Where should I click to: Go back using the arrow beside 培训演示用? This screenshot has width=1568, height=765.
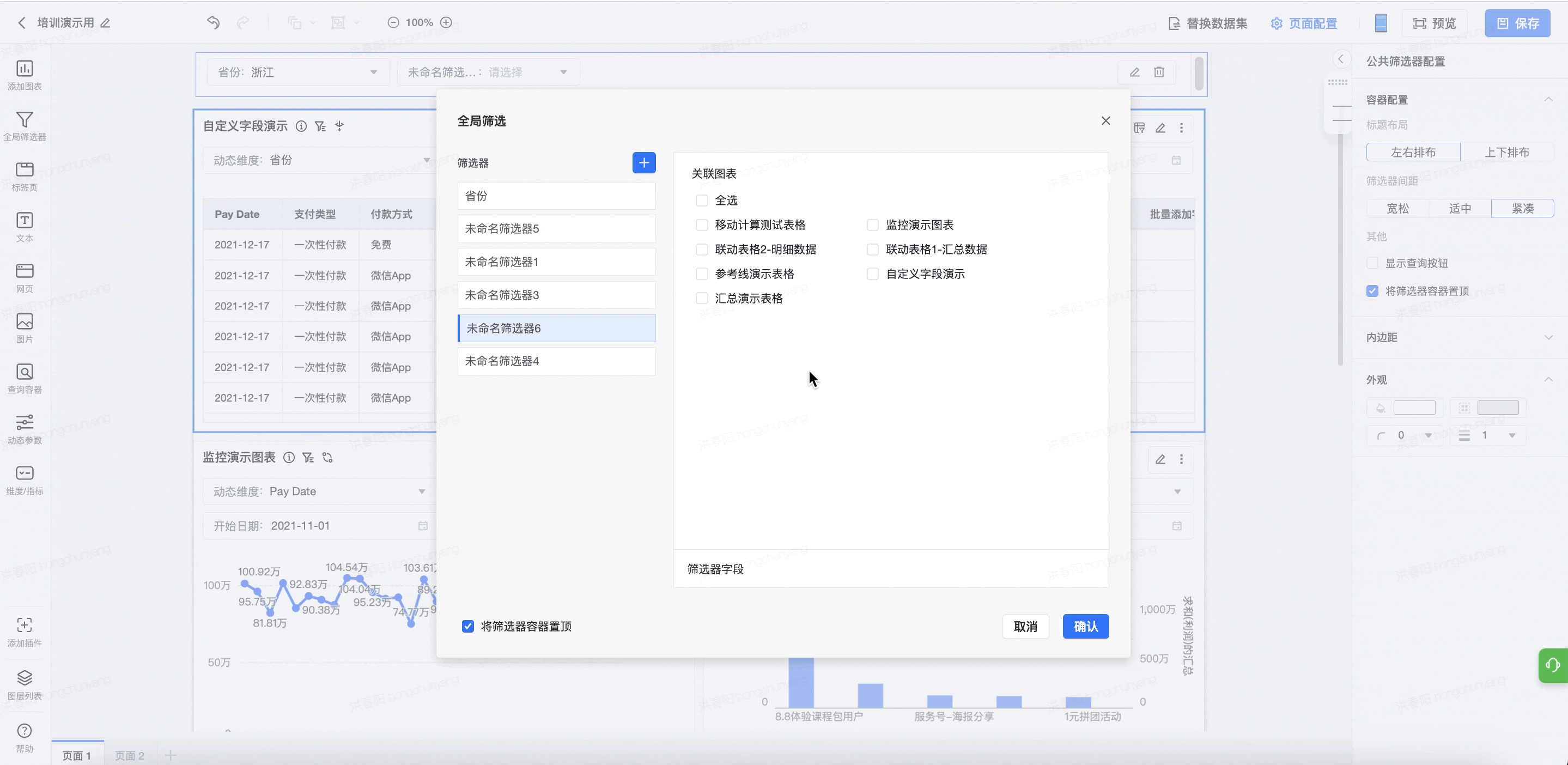22,23
